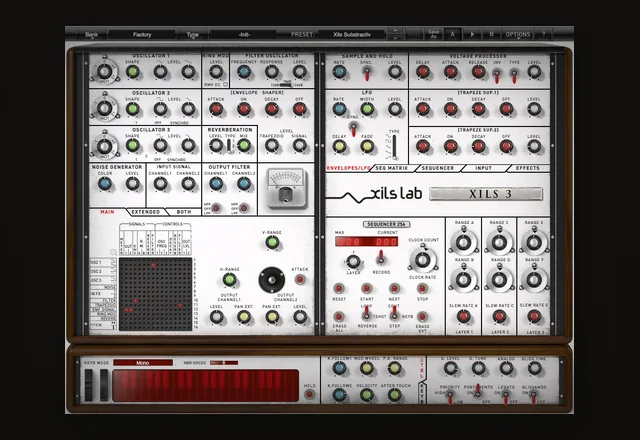Open the -Init- type selector

tap(244, 35)
